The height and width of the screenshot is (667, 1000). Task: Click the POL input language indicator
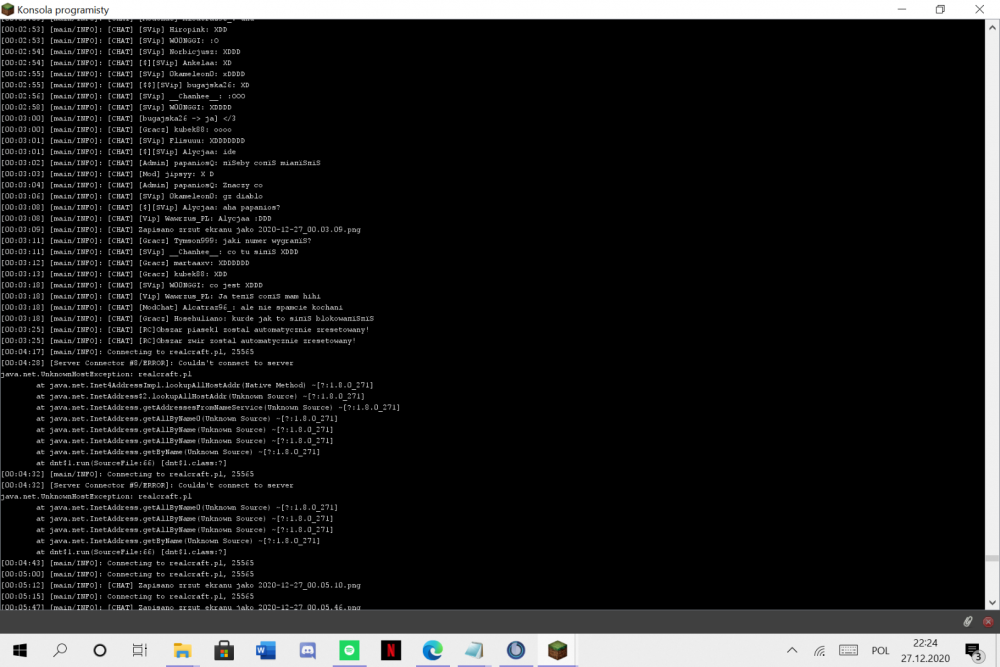[x=880, y=650]
